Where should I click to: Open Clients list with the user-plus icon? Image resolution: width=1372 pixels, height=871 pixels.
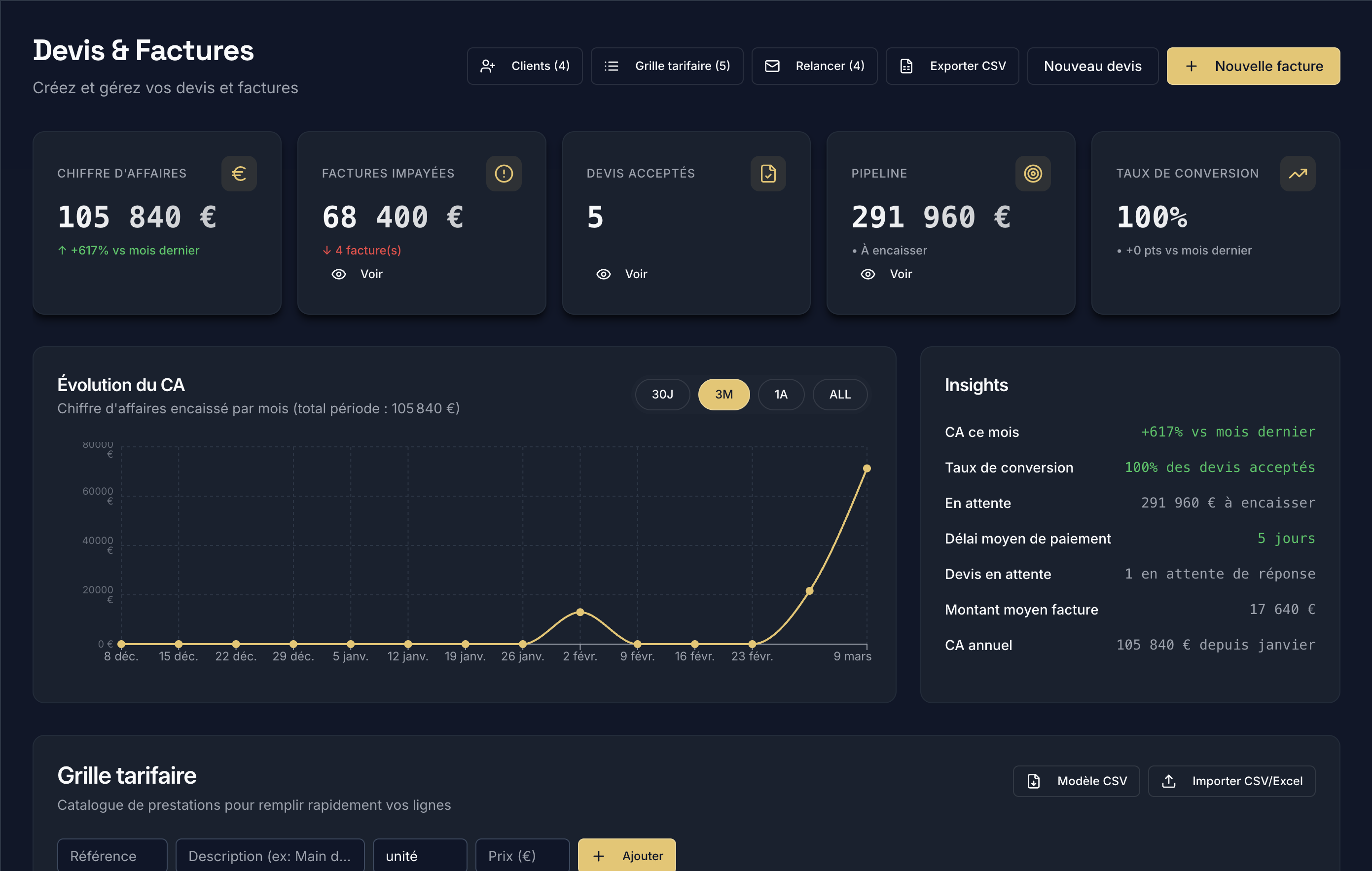(x=524, y=66)
